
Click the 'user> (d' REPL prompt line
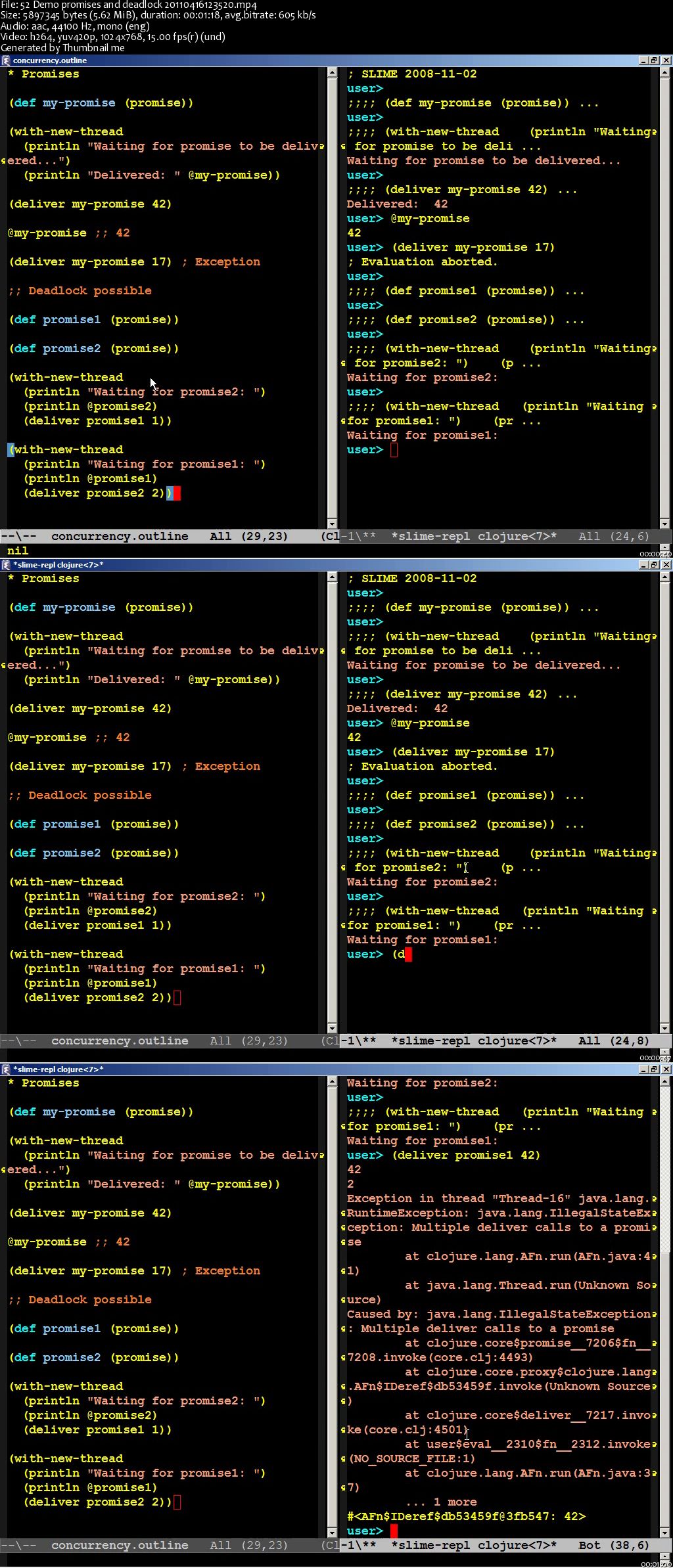[x=379, y=954]
